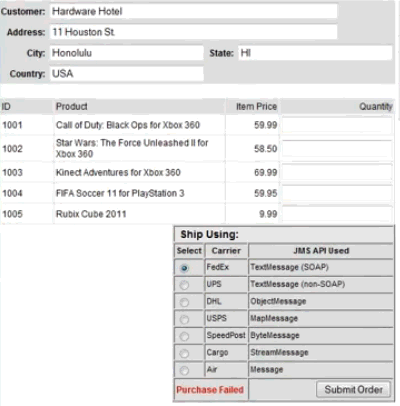Click the Call of Duty product name
400x406 pixels.
(x=128, y=125)
